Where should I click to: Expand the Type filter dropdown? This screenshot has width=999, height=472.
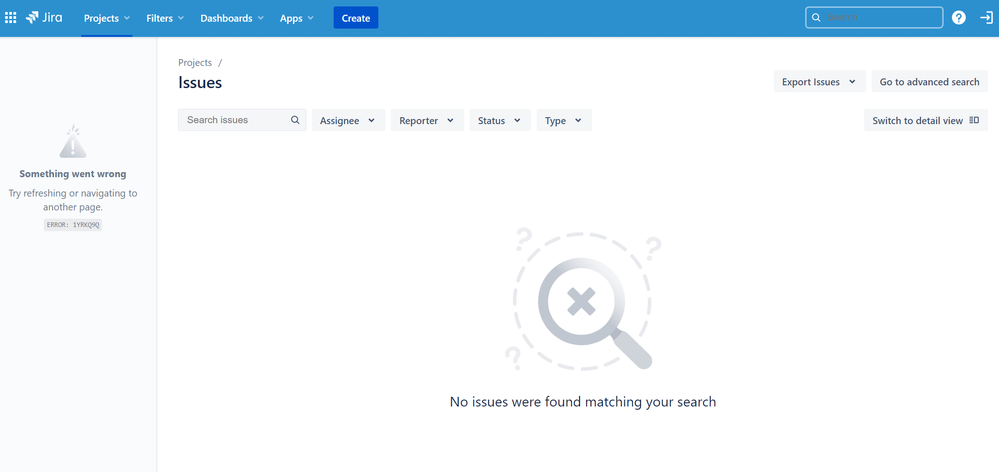[564, 120]
